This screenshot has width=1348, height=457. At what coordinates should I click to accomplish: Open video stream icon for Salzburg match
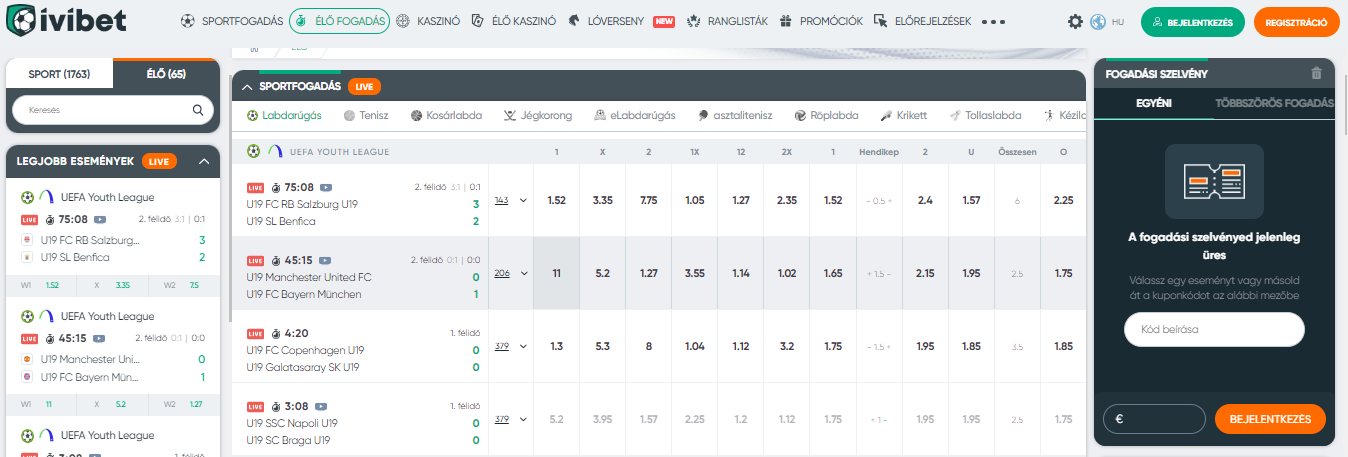click(325, 187)
